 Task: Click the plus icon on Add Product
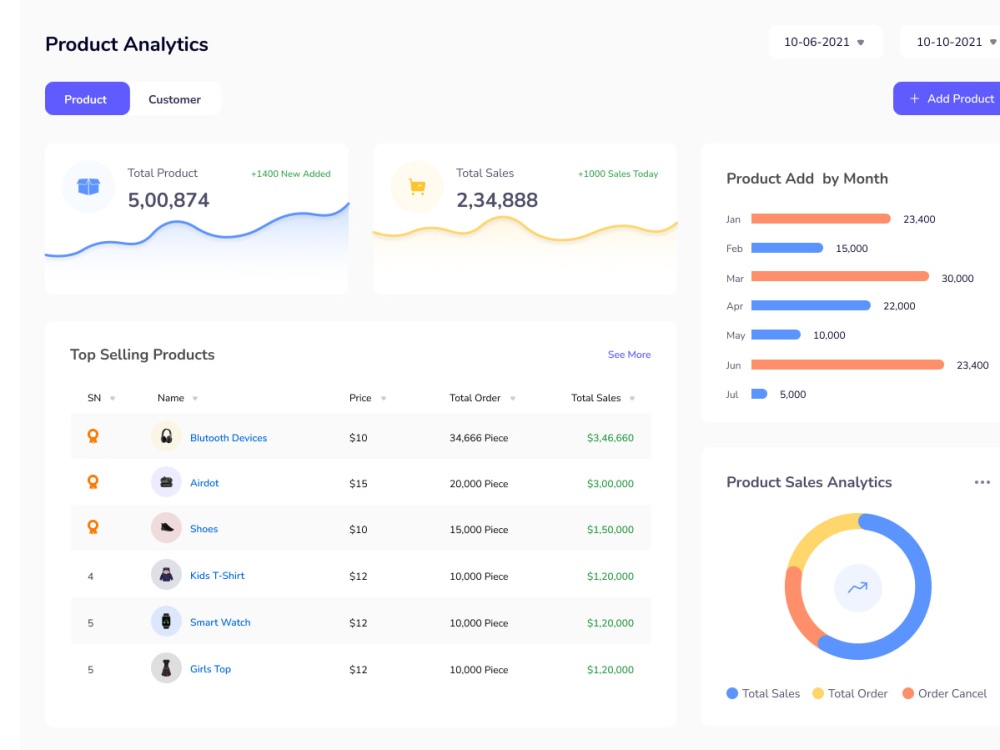[x=915, y=98]
